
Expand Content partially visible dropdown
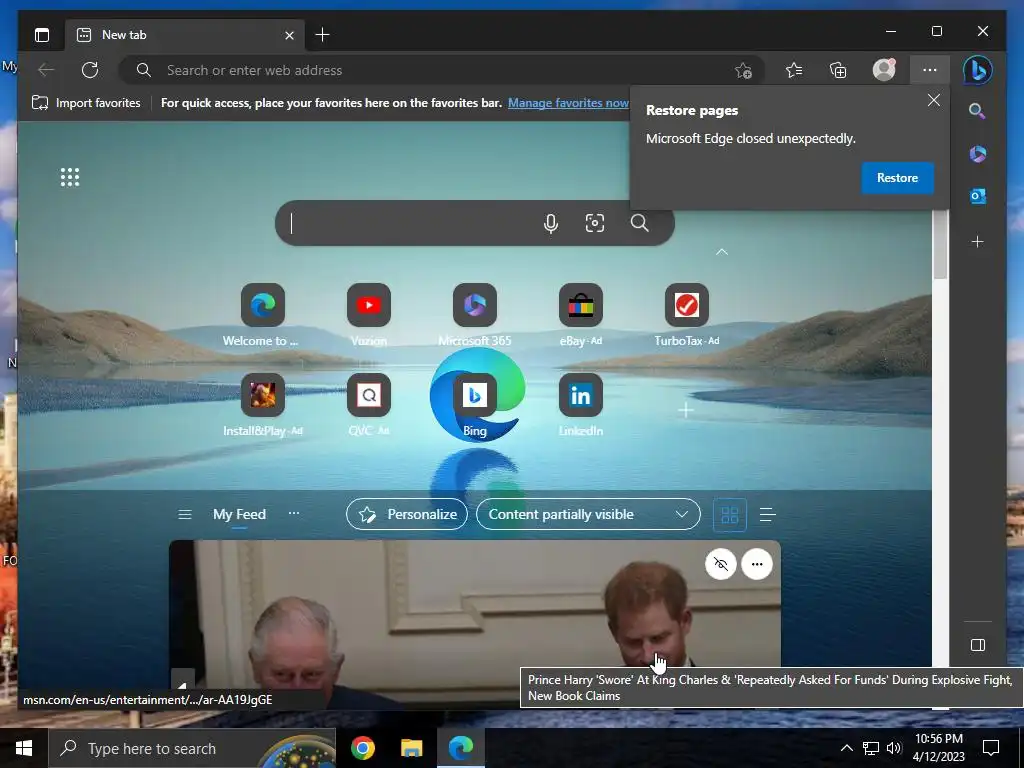[x=588, y=515]
